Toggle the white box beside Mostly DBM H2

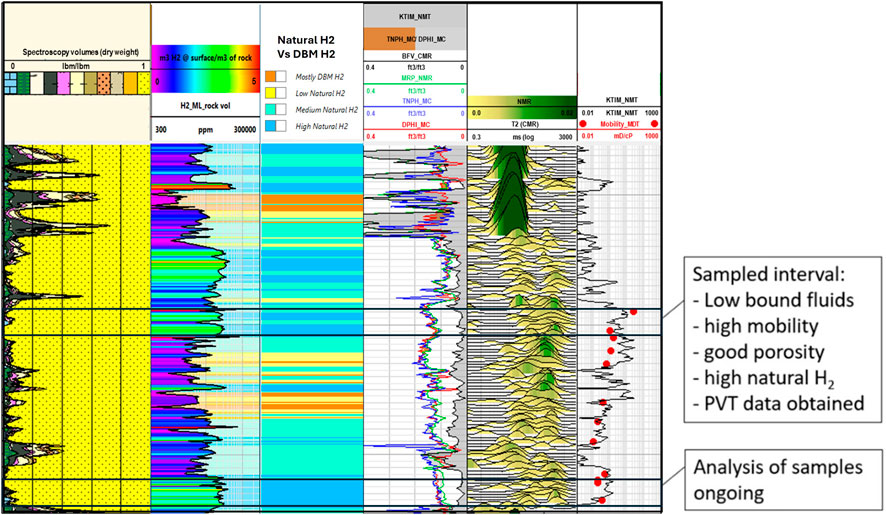coord(281,76)
